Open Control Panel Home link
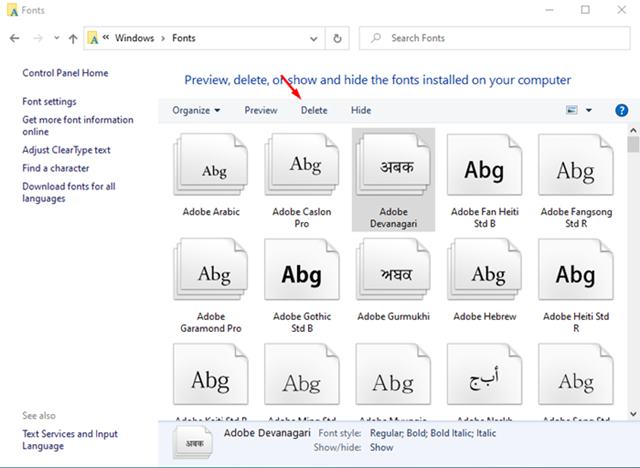 click(x=65, y=73)
